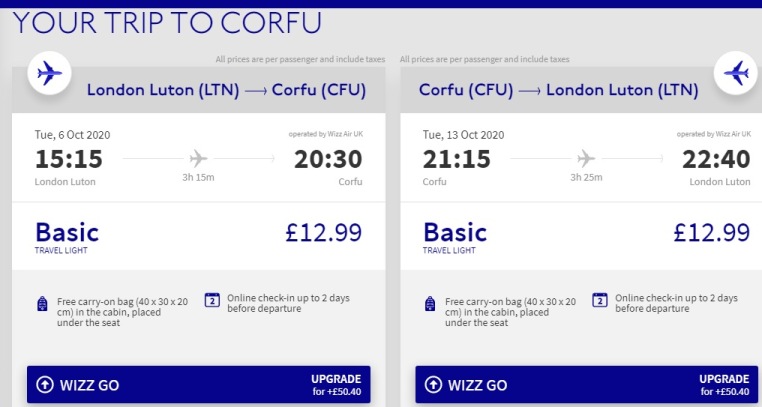Click Corfu to London Luton route header

tap(558, 90)
